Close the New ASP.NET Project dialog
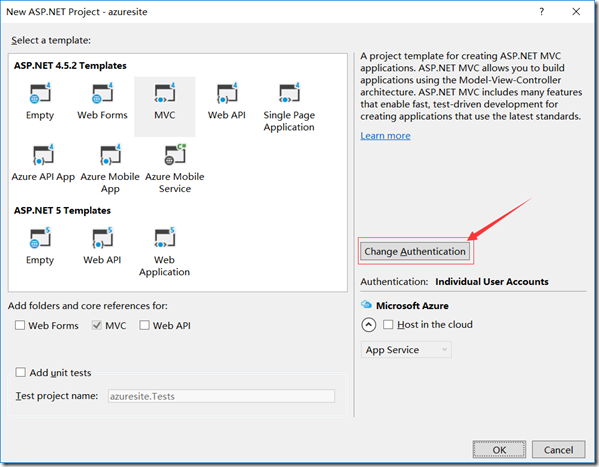 (x=576, y=11)
